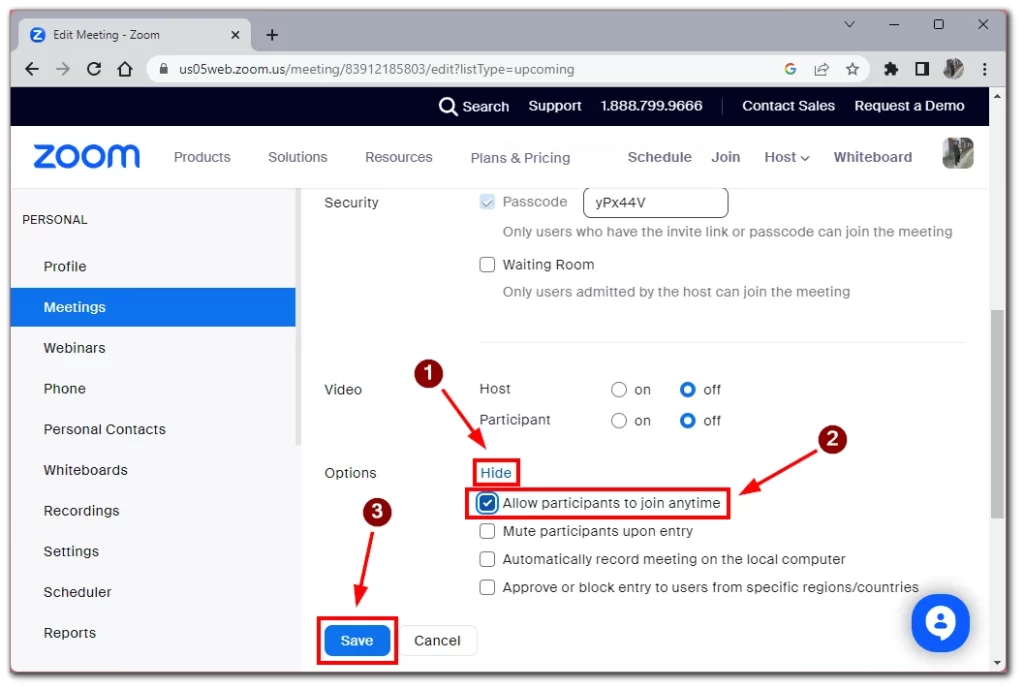Screen dimensions: 1024x690
Task: Click Join in the top navigation
Action: 726,157
